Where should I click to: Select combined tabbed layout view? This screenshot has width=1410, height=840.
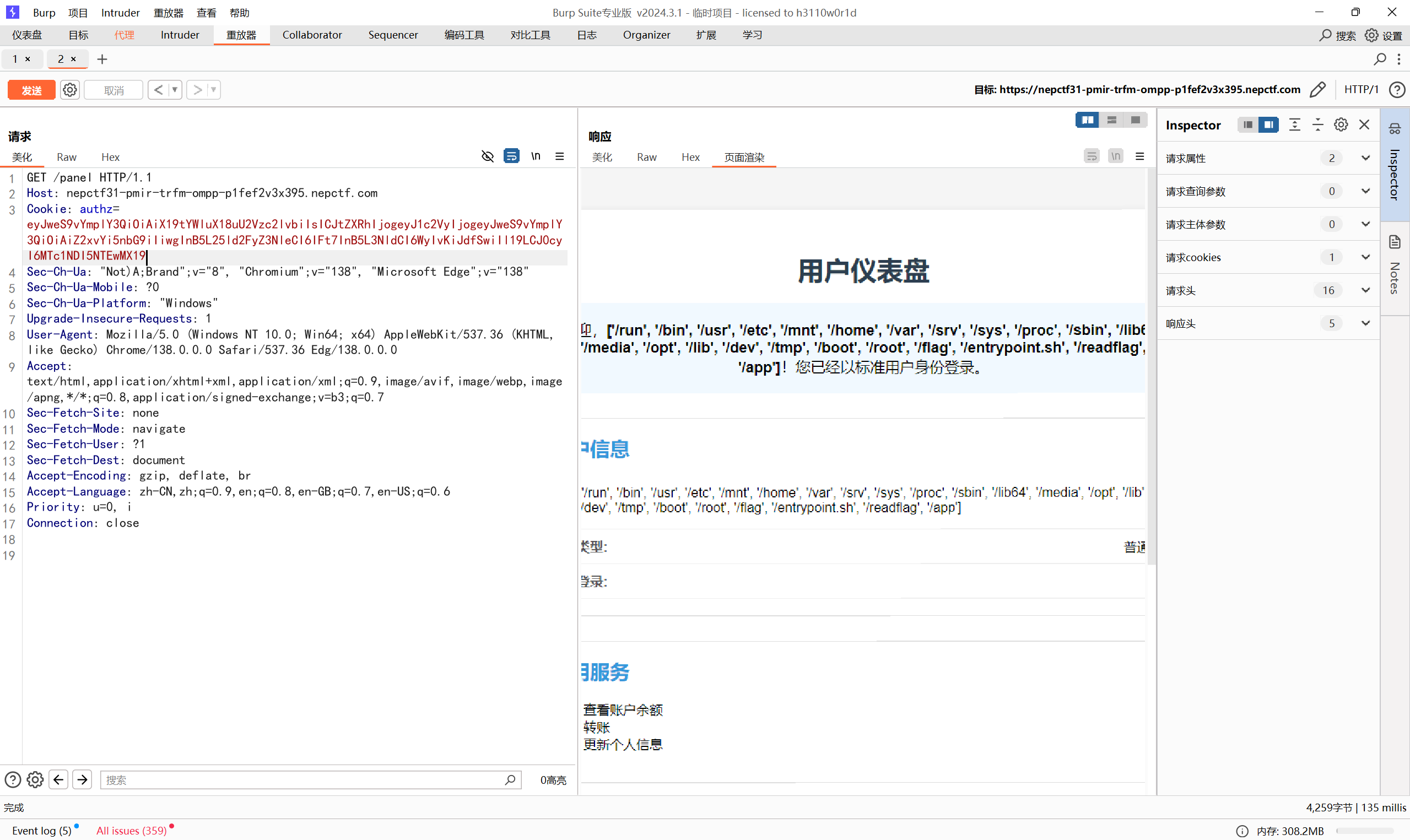coord(1135,120)
